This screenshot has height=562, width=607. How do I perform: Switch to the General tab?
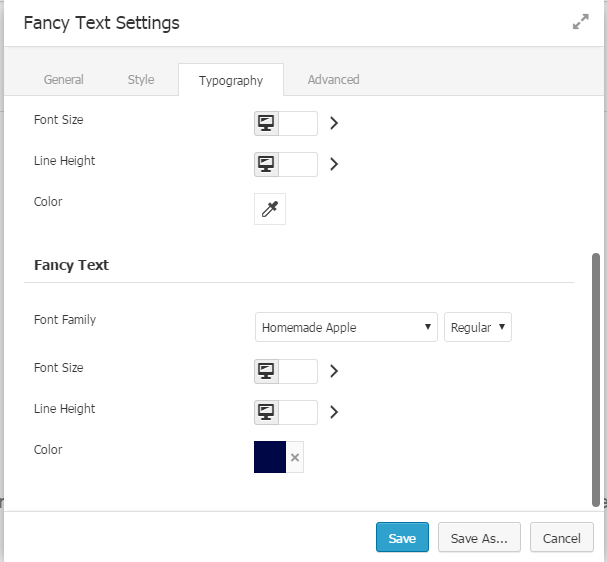tap(64, 80)
